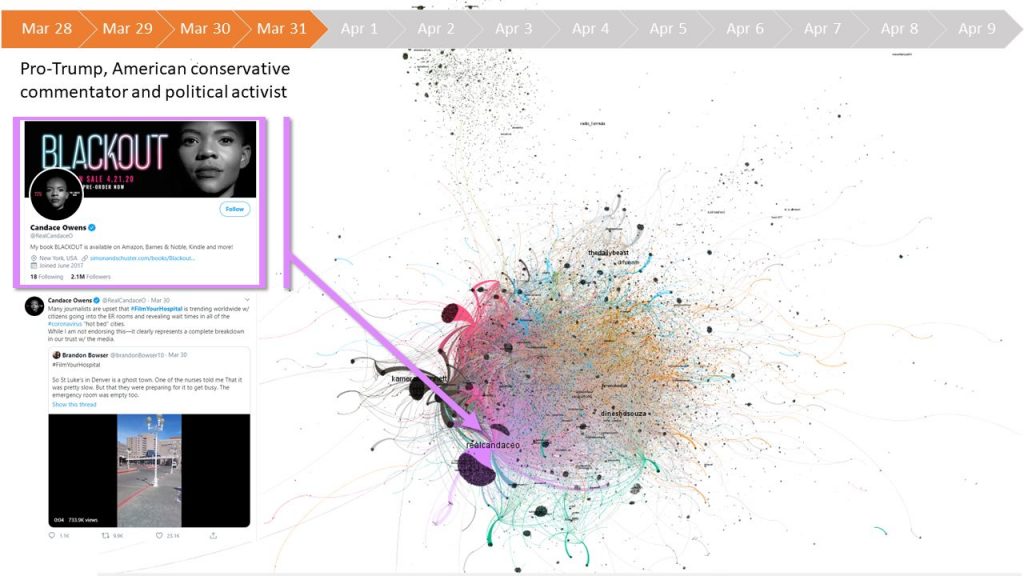Select the Mar 28 timeline step
The width and height of the screenshot is (1024, 576).
click(47, 28)
